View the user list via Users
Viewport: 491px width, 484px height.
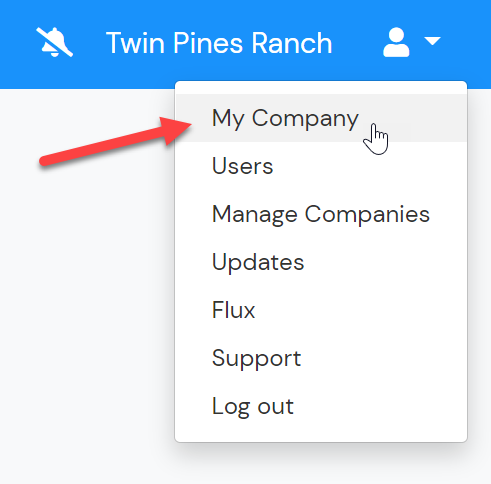point(242,166)
